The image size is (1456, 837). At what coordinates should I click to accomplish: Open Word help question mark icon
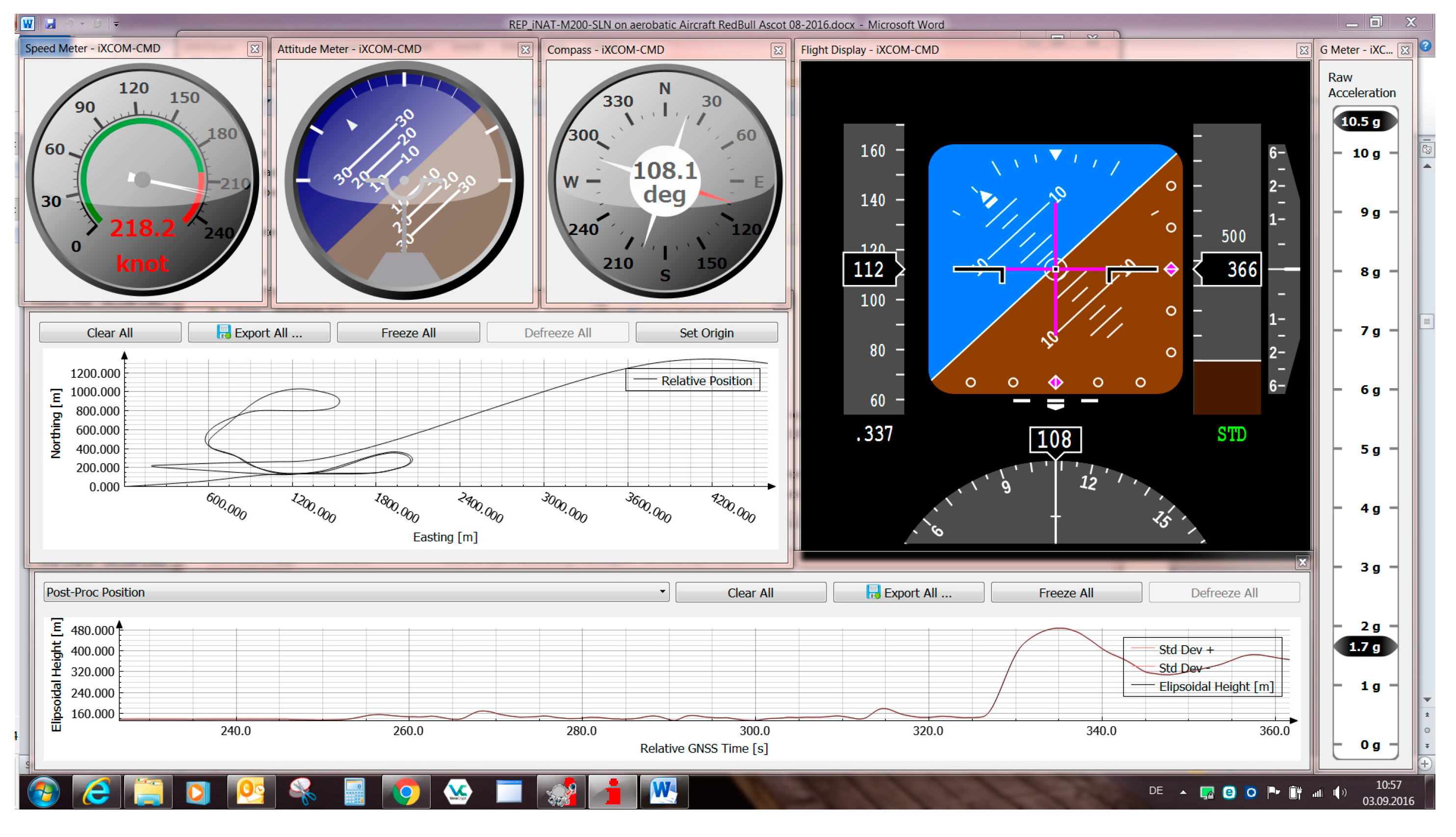click(x=1427, y=46)
